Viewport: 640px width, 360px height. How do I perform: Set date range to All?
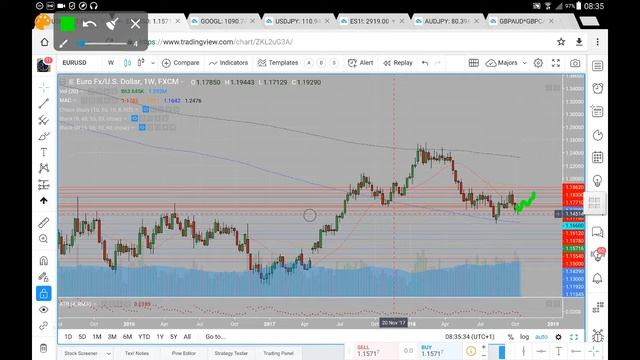click(187, 337)
